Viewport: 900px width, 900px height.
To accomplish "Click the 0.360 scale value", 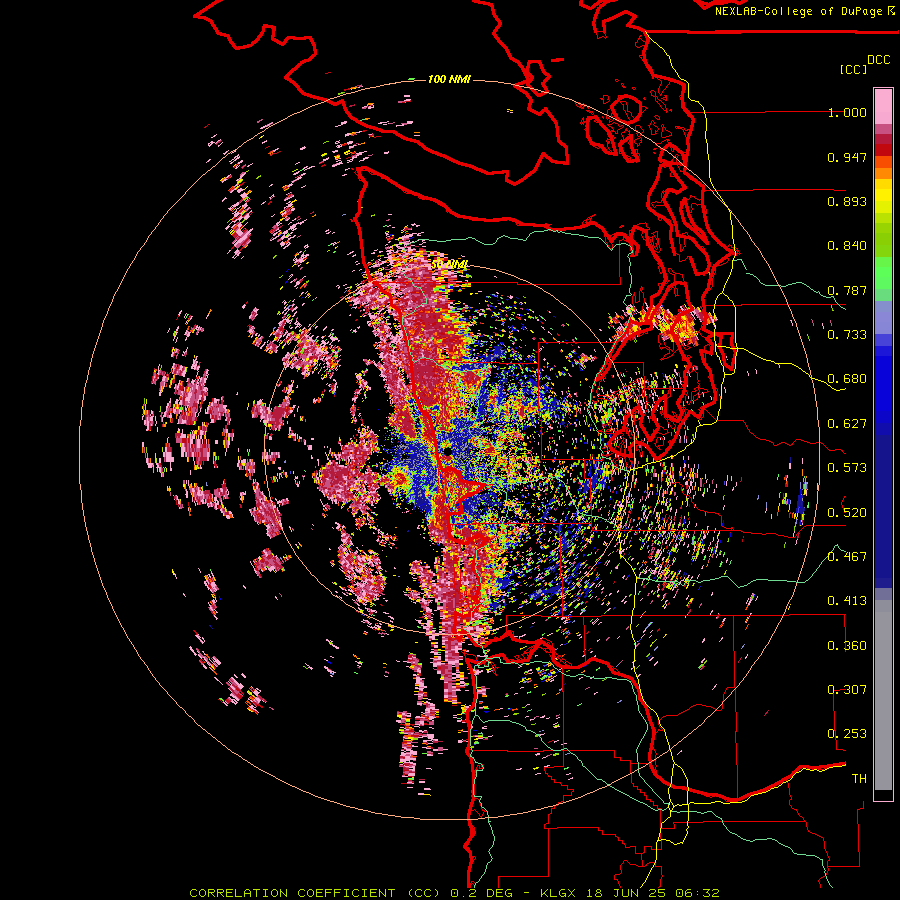I will coord(847,646).
